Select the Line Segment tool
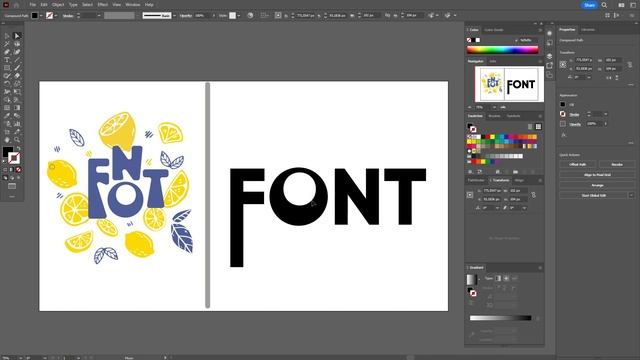Image resolution: width=640 pixels, height=360 pixels. pos(17,60)
